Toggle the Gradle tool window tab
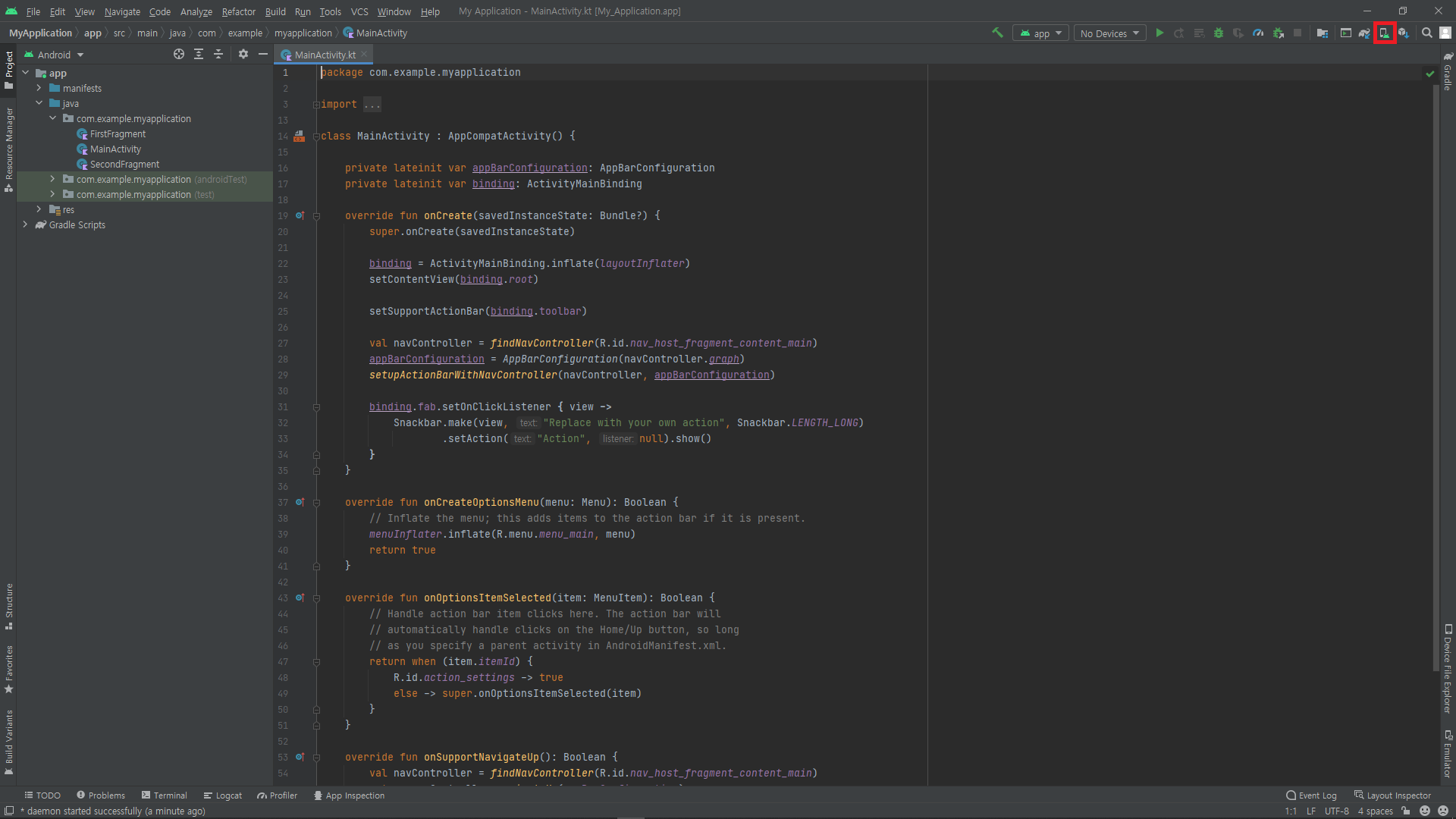1456x819 pixels. 1447,72
